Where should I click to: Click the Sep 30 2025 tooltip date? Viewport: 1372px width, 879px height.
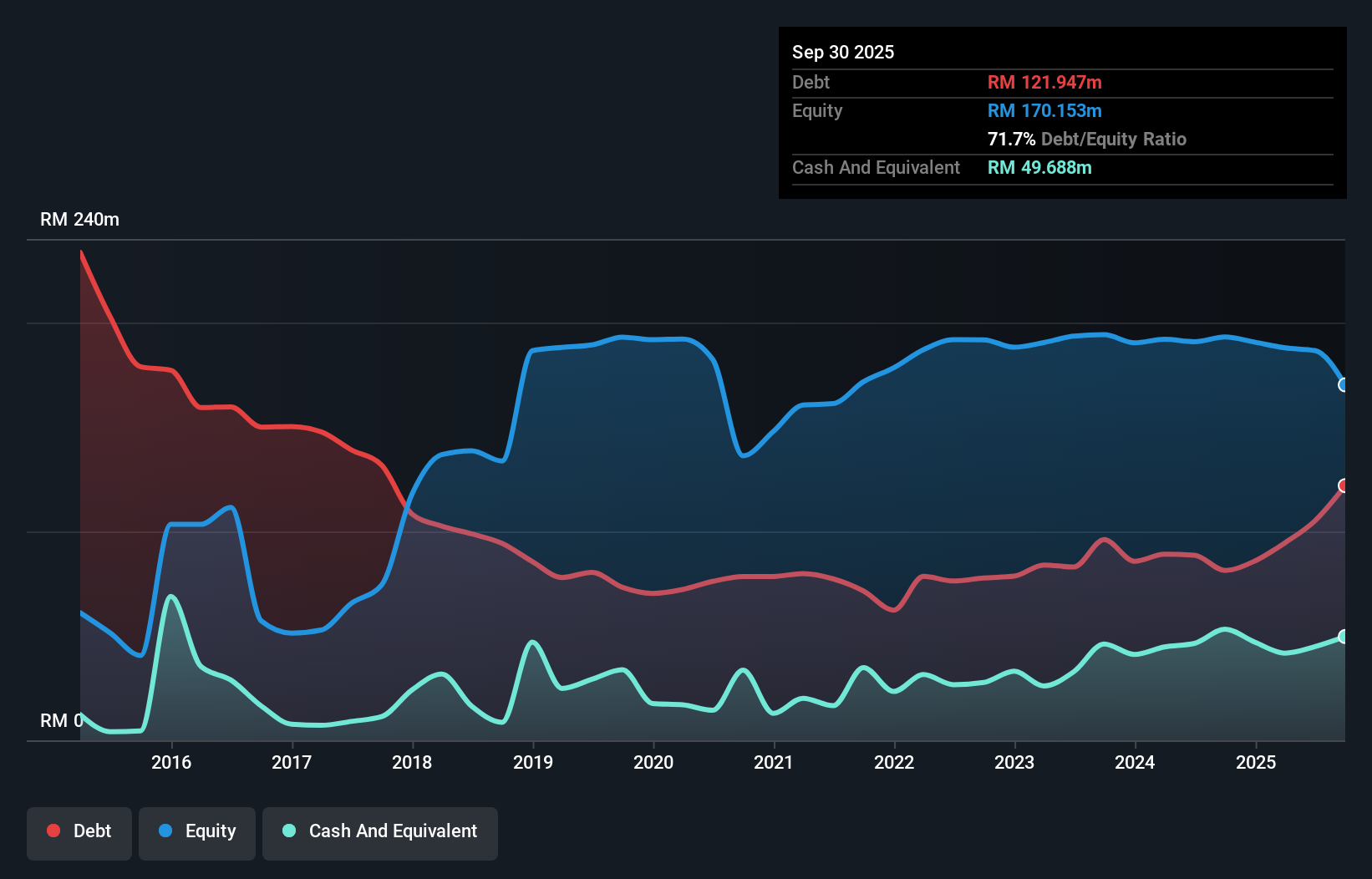[x=843, y=52]
